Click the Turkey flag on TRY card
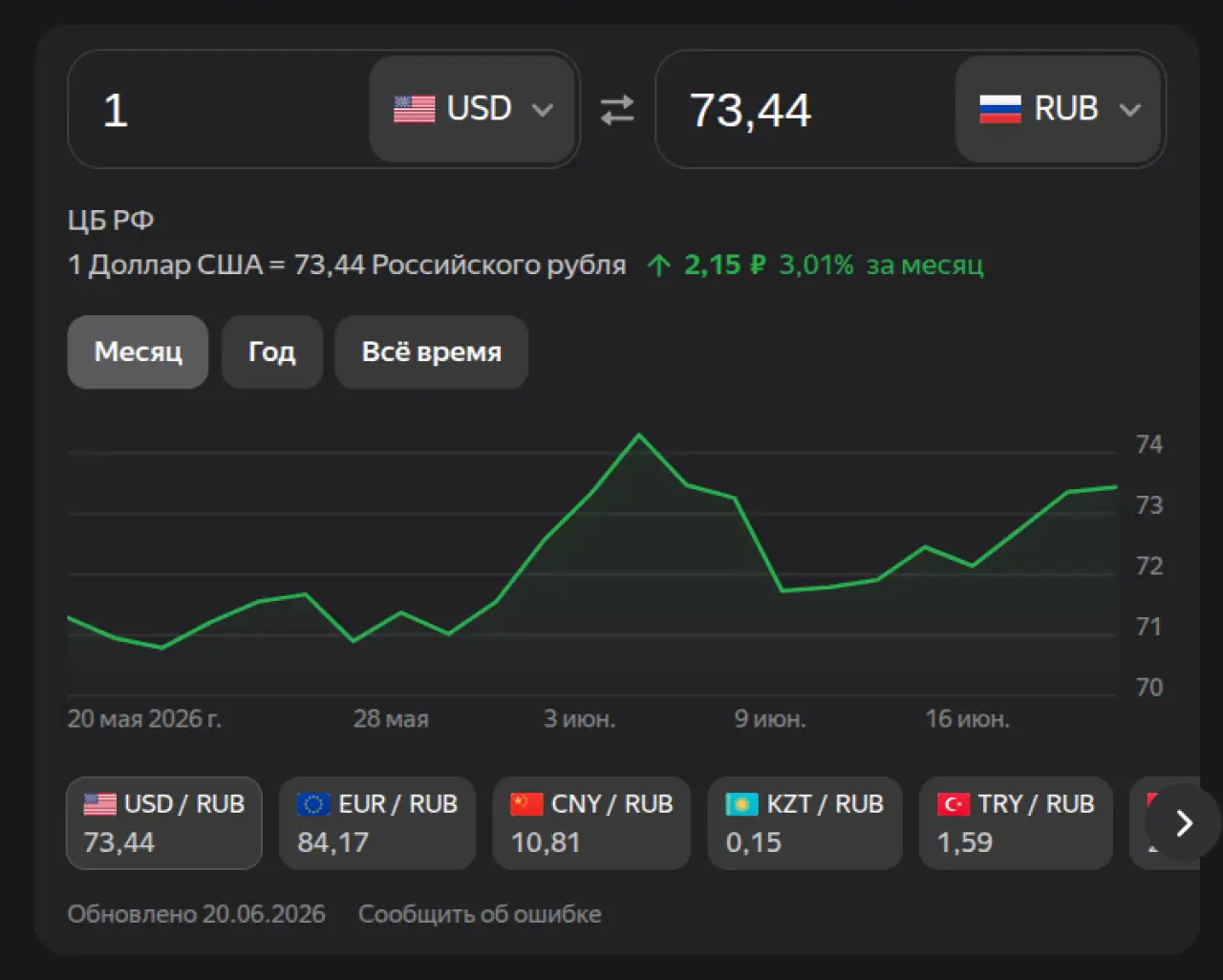This screenshot has width=1223, height=980. pos(954,804)
